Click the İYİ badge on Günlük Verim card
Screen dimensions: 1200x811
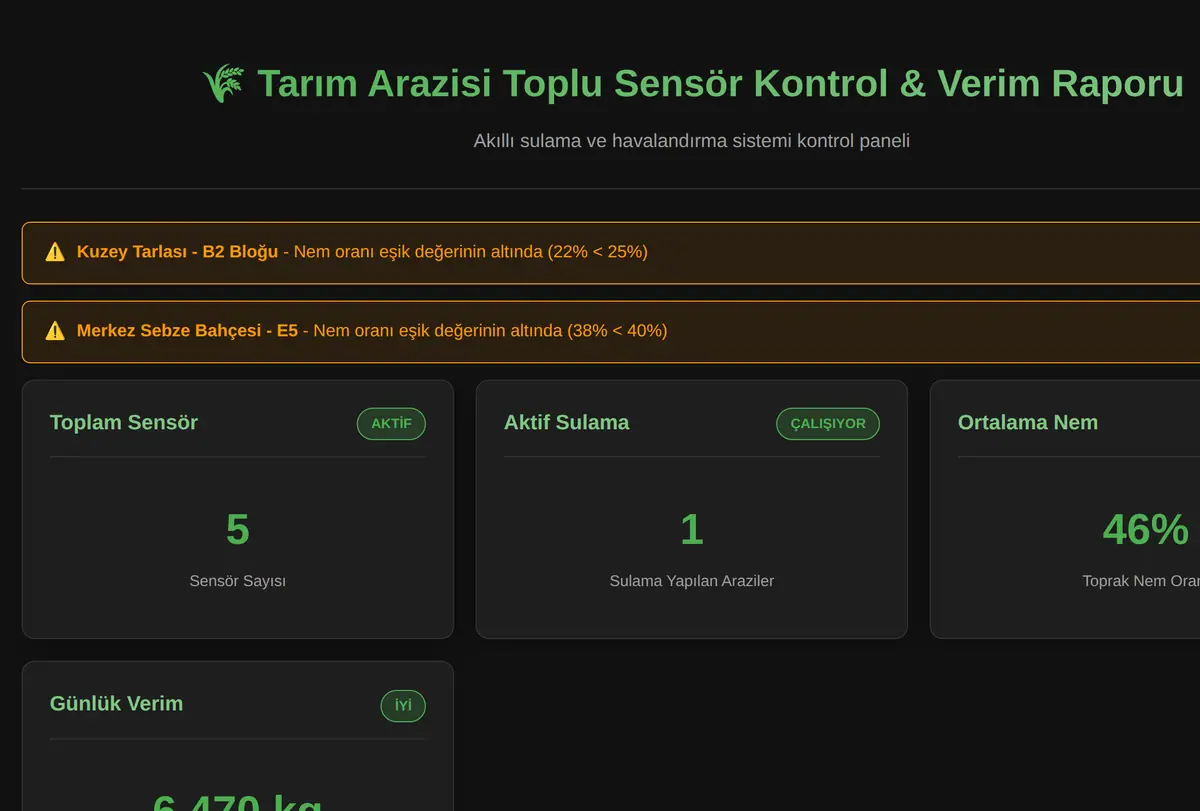coord(403,706)
